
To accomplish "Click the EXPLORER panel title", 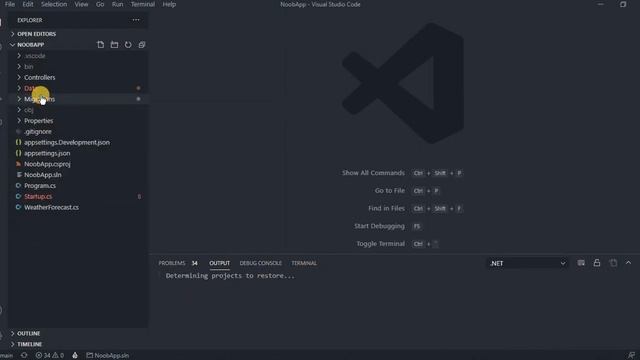I will pos(30,20).
